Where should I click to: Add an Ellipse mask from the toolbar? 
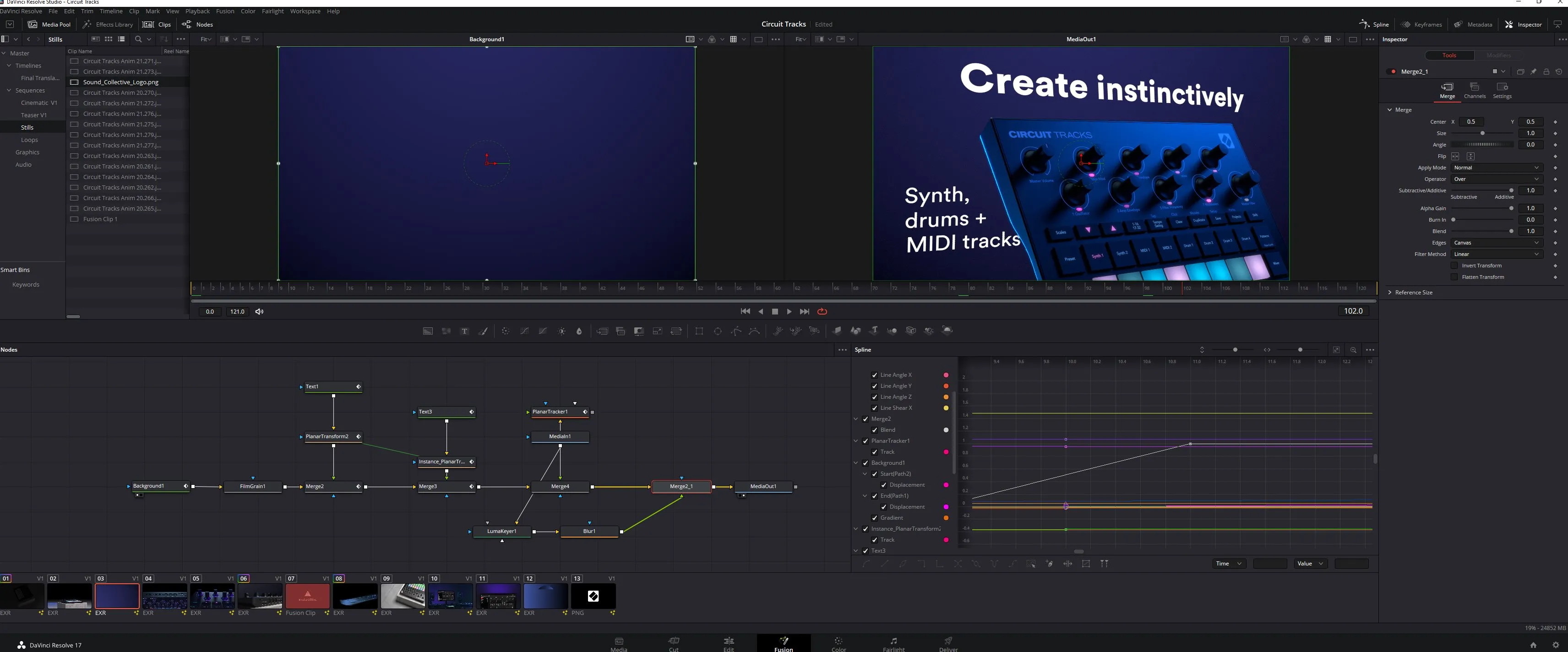(718, 331)
